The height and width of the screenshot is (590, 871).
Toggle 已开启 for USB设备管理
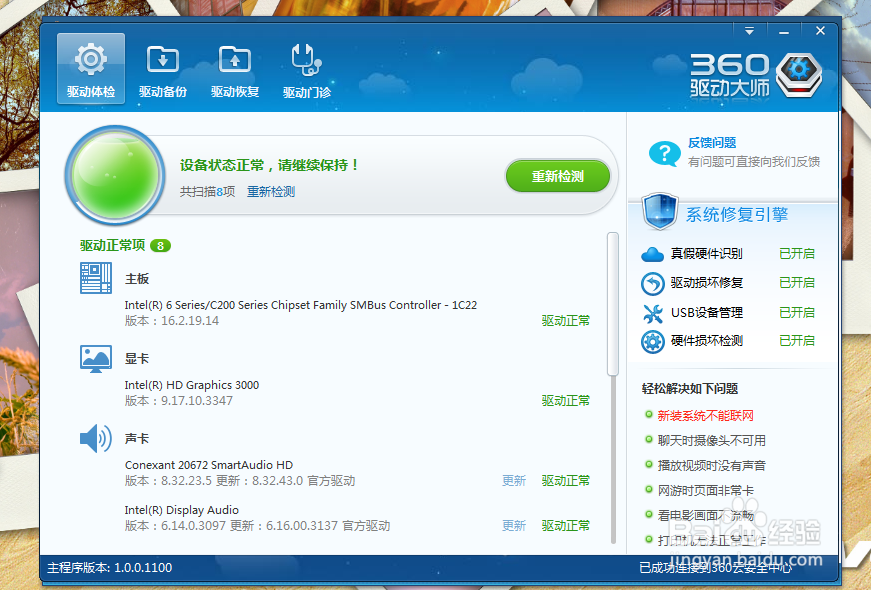pyautogui.click(x=797, y=313)
